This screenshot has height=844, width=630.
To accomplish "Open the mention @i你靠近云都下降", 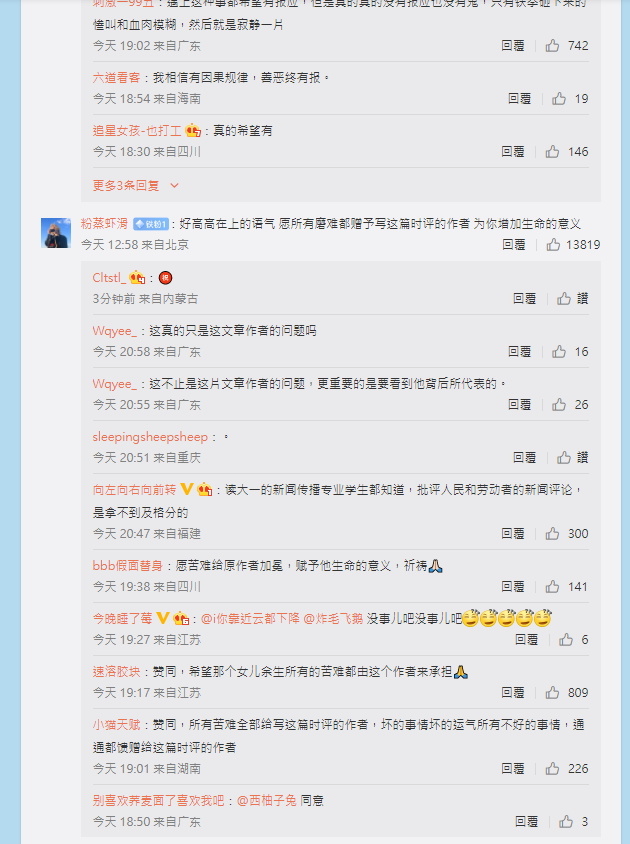I will pyautogui.click(x=250, y=618).
